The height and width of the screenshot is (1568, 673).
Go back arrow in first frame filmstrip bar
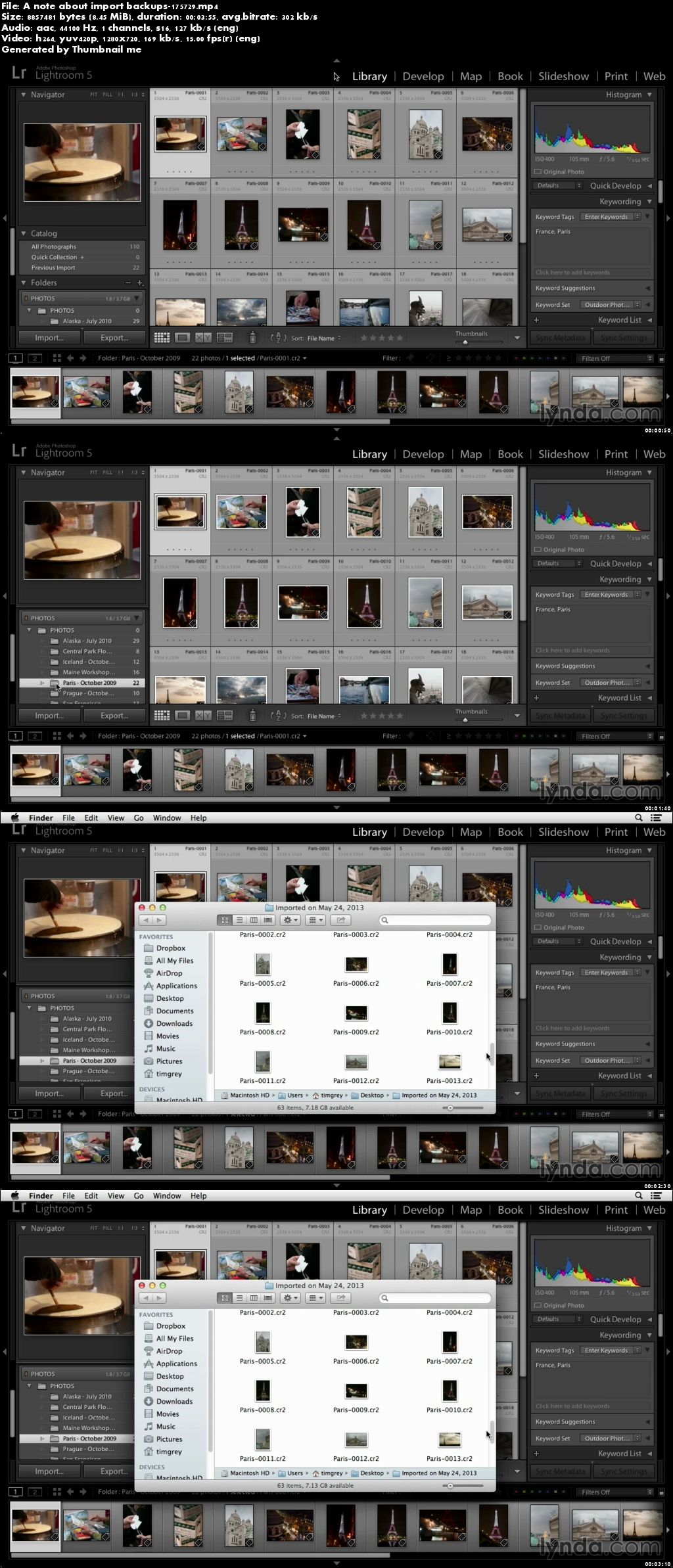70,358
